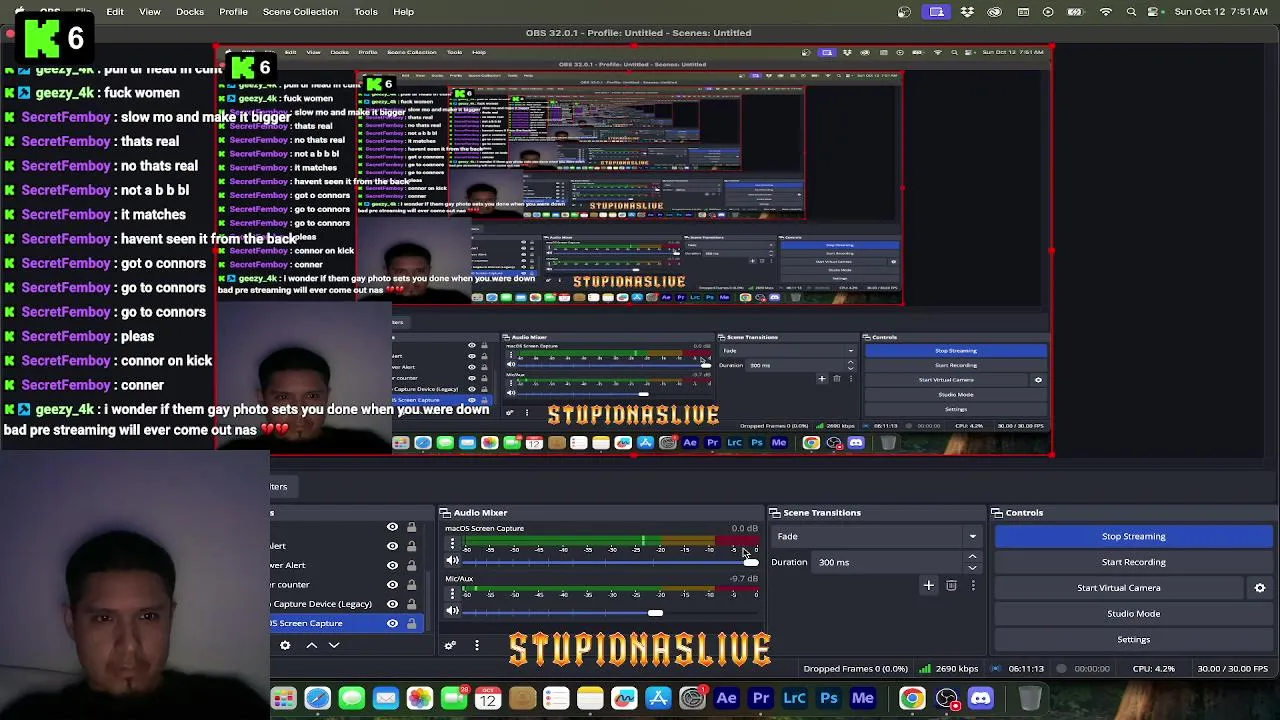Launch Lightroom Classic from the Dock

(x=794, y=698)
